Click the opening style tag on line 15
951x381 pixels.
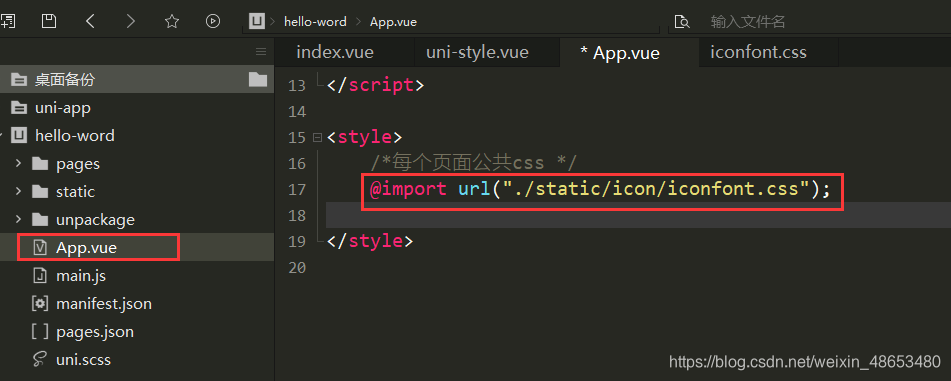(364, 137)
